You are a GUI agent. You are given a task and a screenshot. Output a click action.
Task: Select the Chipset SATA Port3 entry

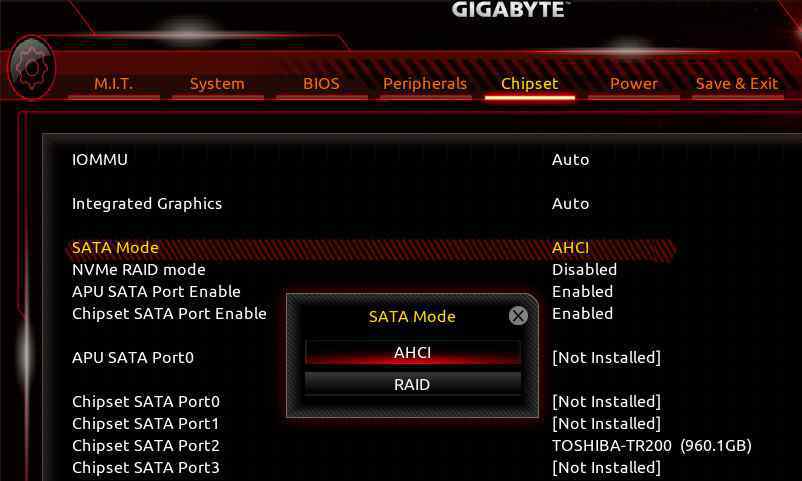click(x=146, y=468)
